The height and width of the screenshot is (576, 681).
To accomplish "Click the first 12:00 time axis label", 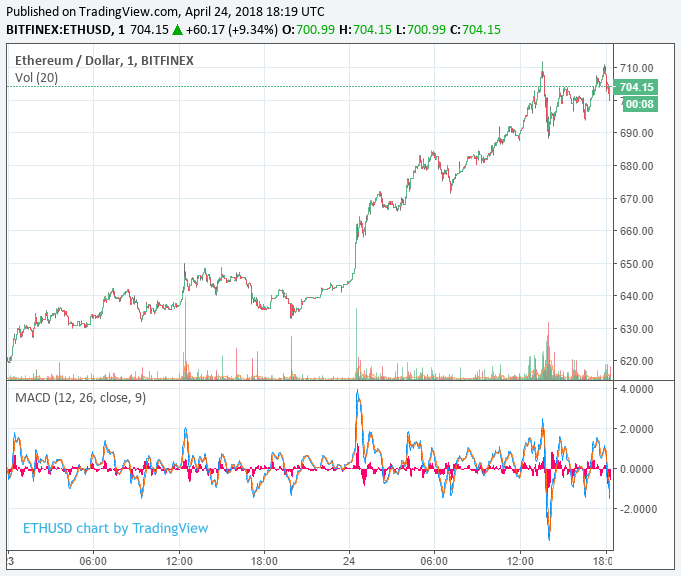I will pyautogui.click(x=179, y=561).
